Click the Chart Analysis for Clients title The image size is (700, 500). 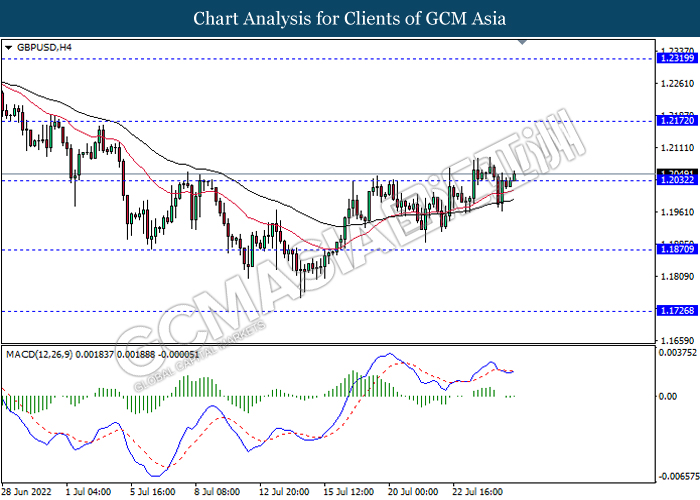coord(350,18)
